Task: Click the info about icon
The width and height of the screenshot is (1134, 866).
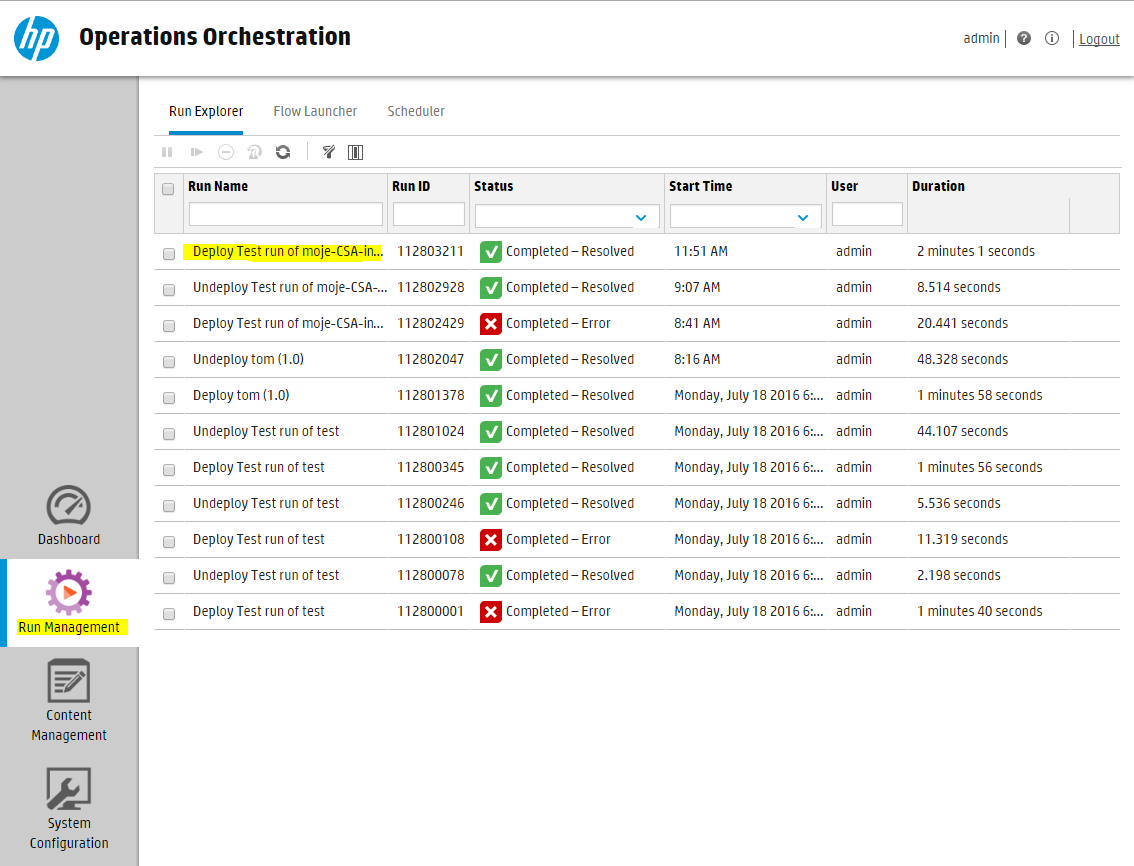Action: (1052, 38)
